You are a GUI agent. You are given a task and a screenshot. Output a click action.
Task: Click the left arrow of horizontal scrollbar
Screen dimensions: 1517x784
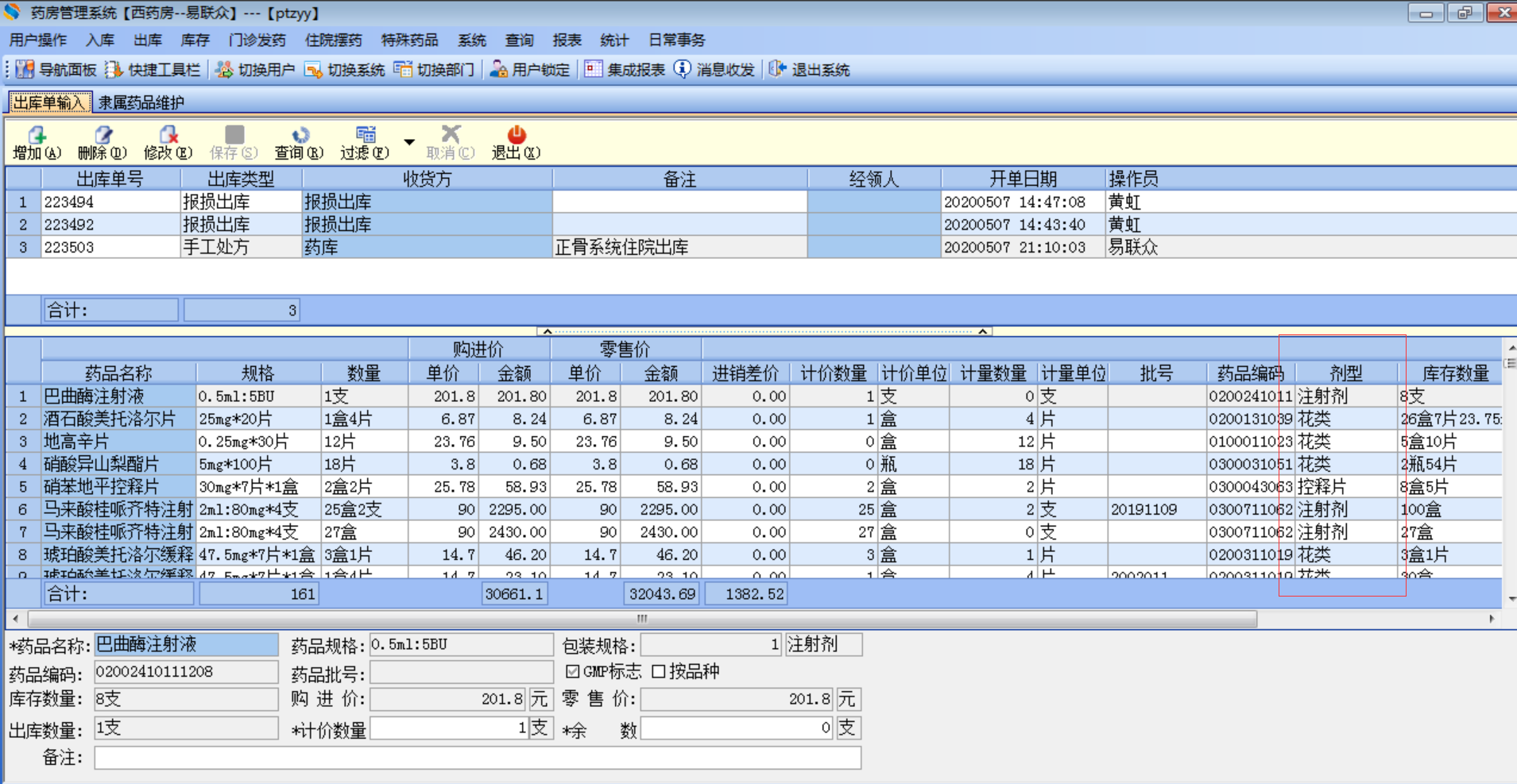[15, 619]
